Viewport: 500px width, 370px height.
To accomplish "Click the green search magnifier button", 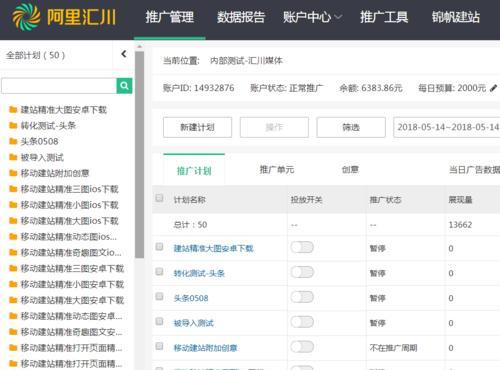I will 124,86.
